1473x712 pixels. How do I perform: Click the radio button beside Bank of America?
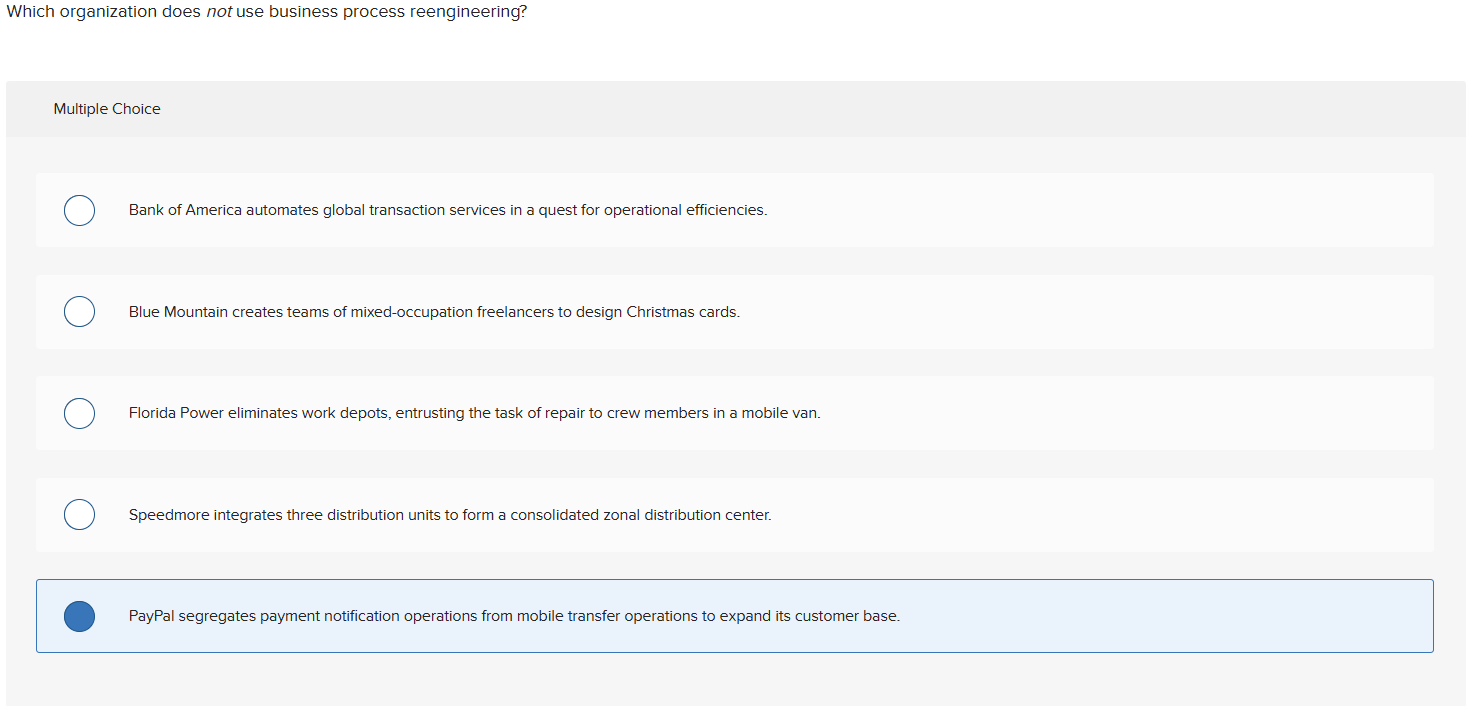coord(79,210)
